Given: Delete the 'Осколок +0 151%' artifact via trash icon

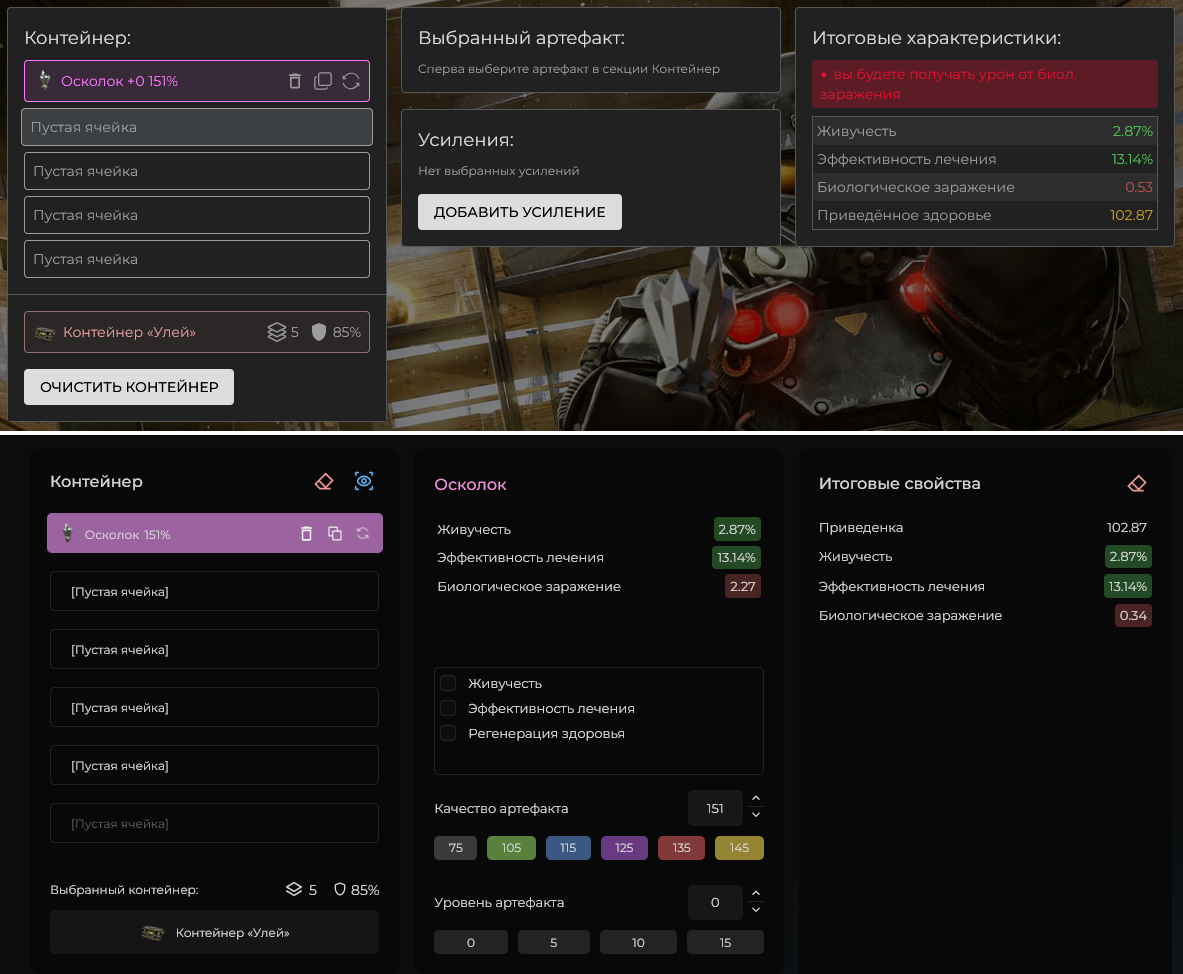Looking at the screenshot, I should (x=295, y=81).
